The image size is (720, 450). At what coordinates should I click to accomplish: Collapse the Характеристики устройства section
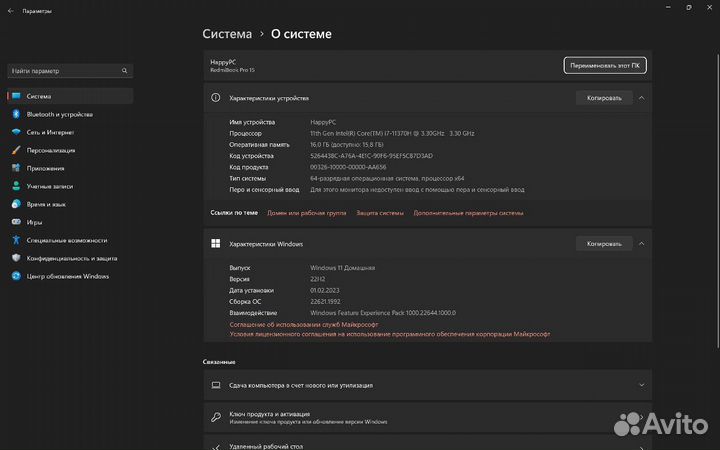641,98
